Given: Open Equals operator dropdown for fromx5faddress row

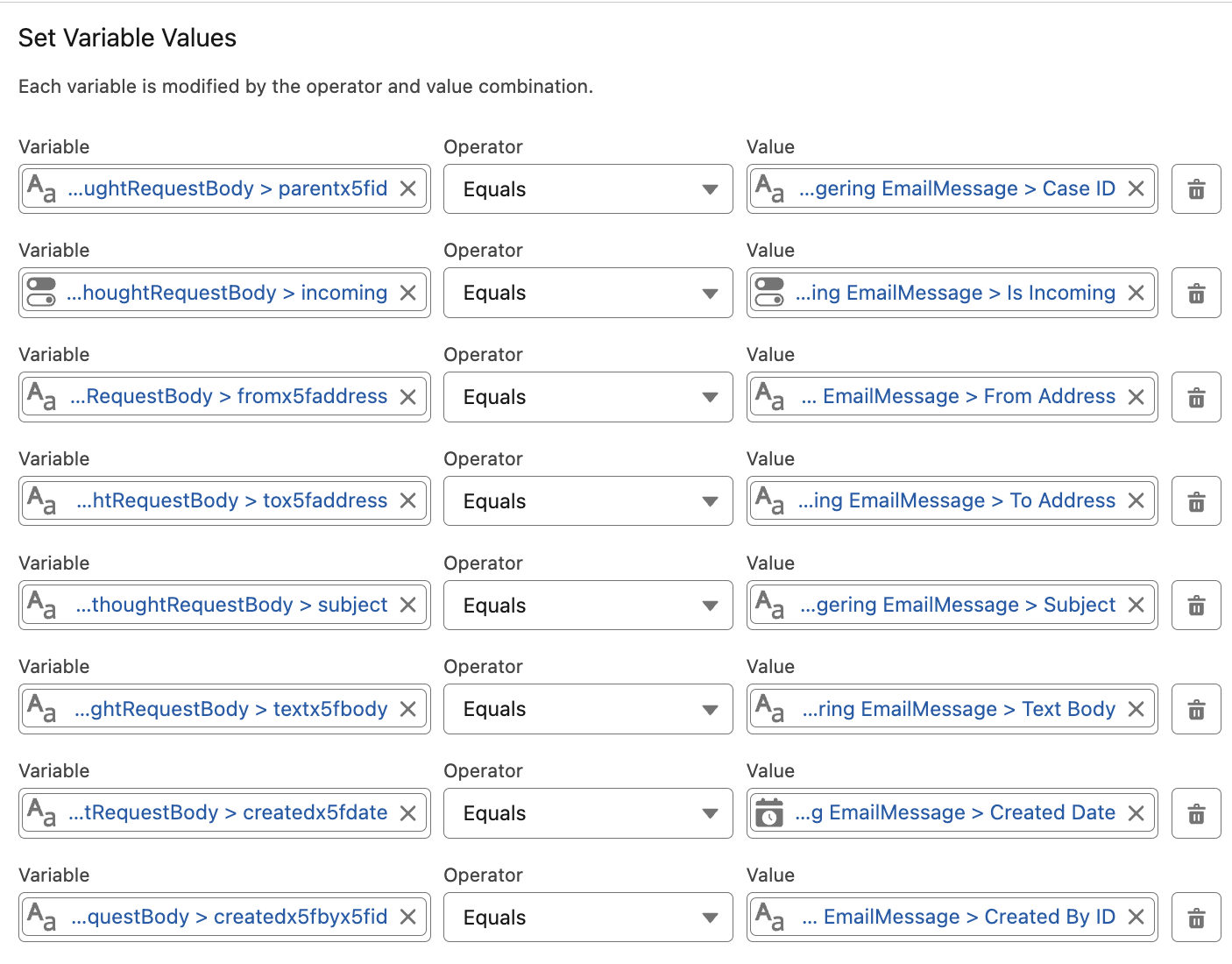Looking at the screenshot, I should tap(588, 398).
